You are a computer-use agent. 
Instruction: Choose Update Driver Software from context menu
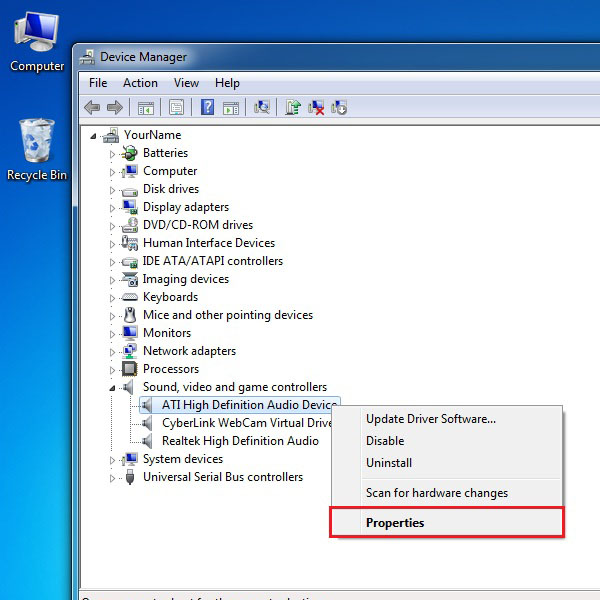(x=447, y=419)
